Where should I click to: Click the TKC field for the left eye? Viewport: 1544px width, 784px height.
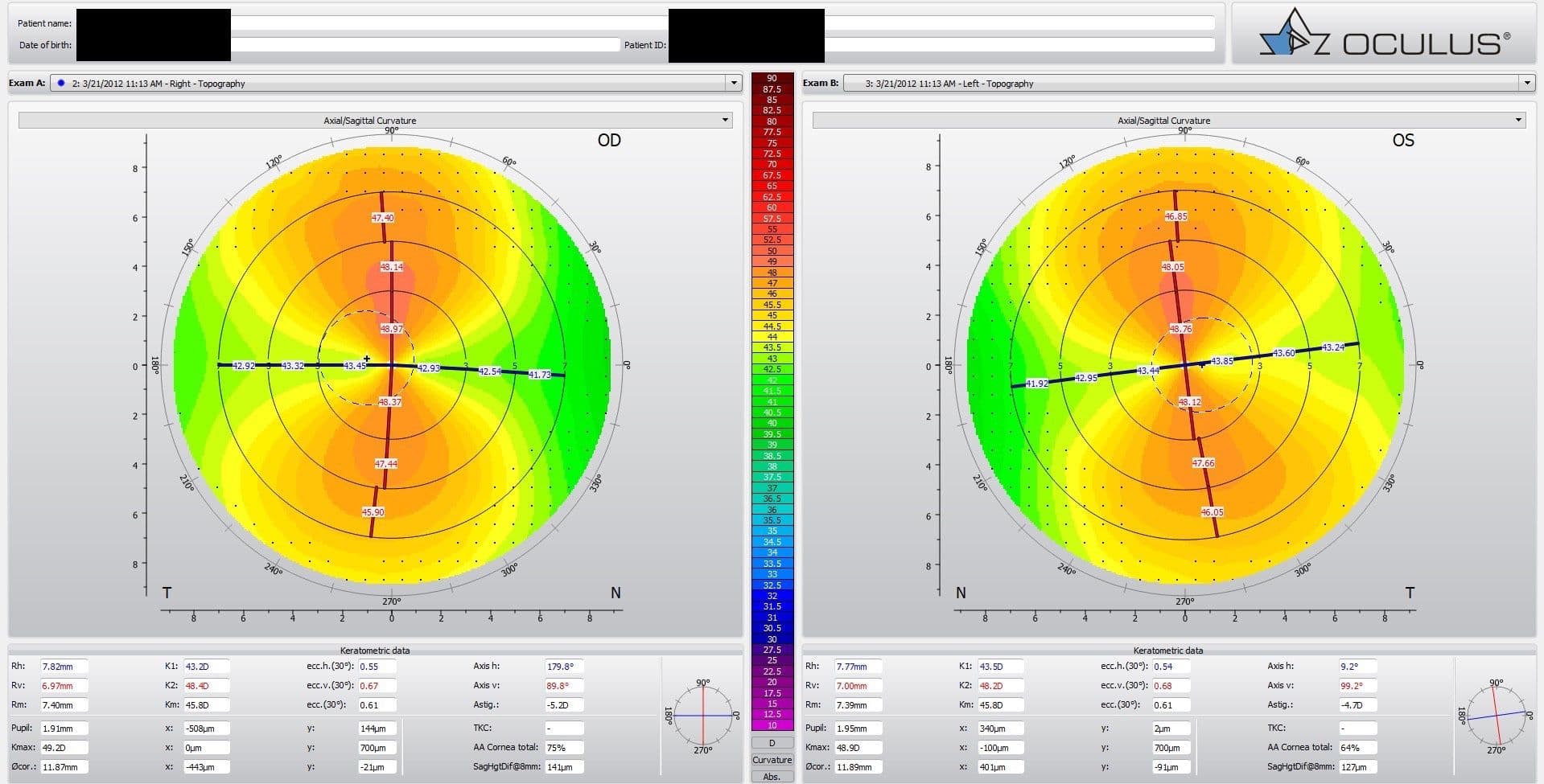tap(1357, 727)
